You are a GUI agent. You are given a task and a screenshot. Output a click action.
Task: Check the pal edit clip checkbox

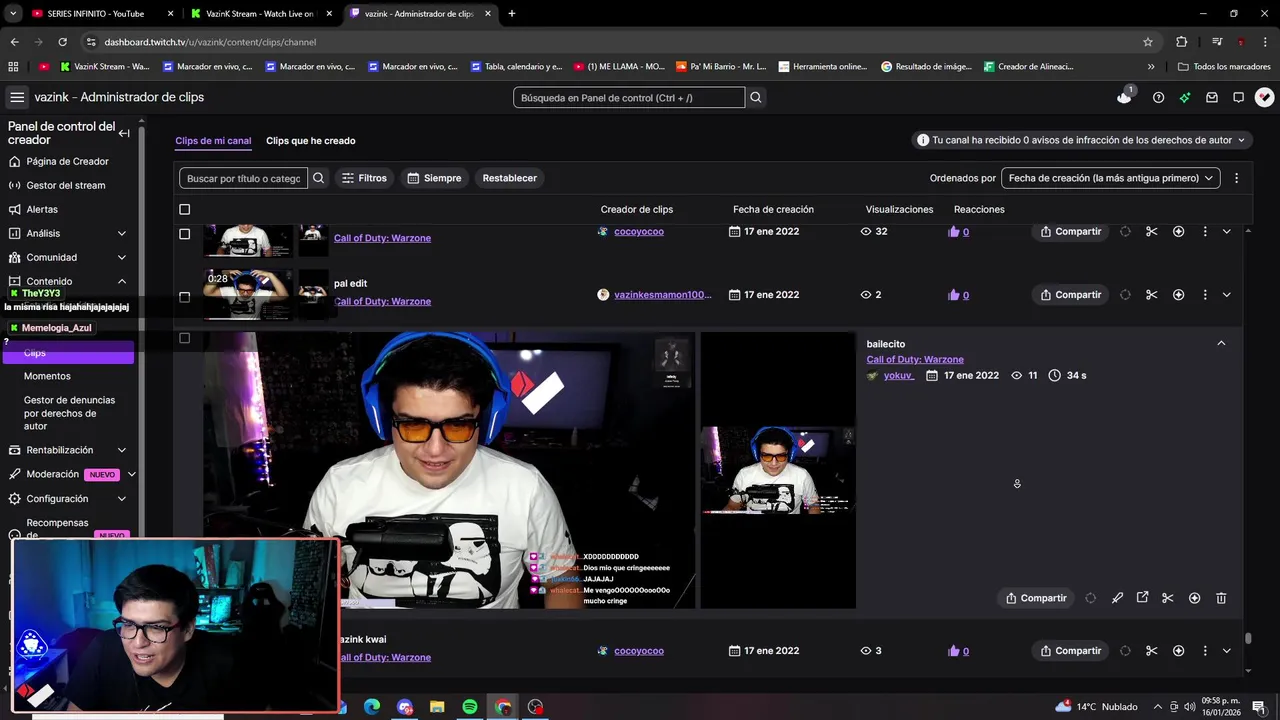tap(184, 297)
